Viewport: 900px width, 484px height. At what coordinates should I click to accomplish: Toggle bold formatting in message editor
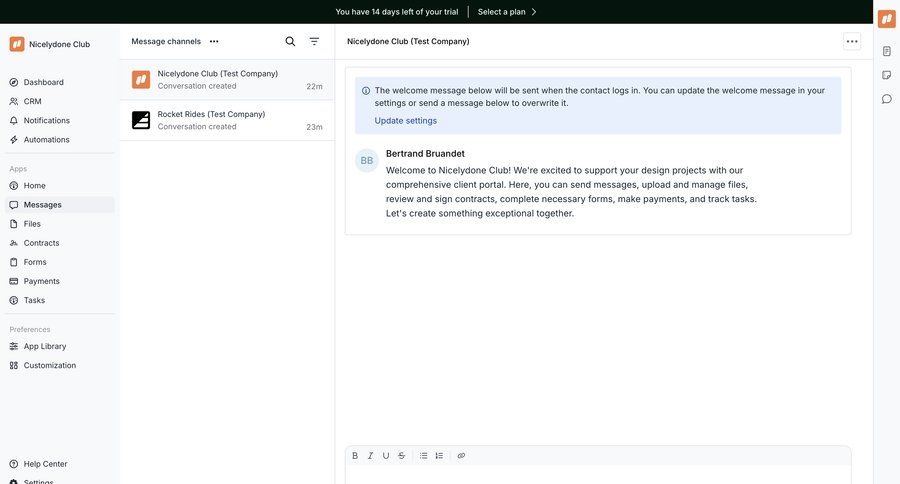(x=355, y=456)
